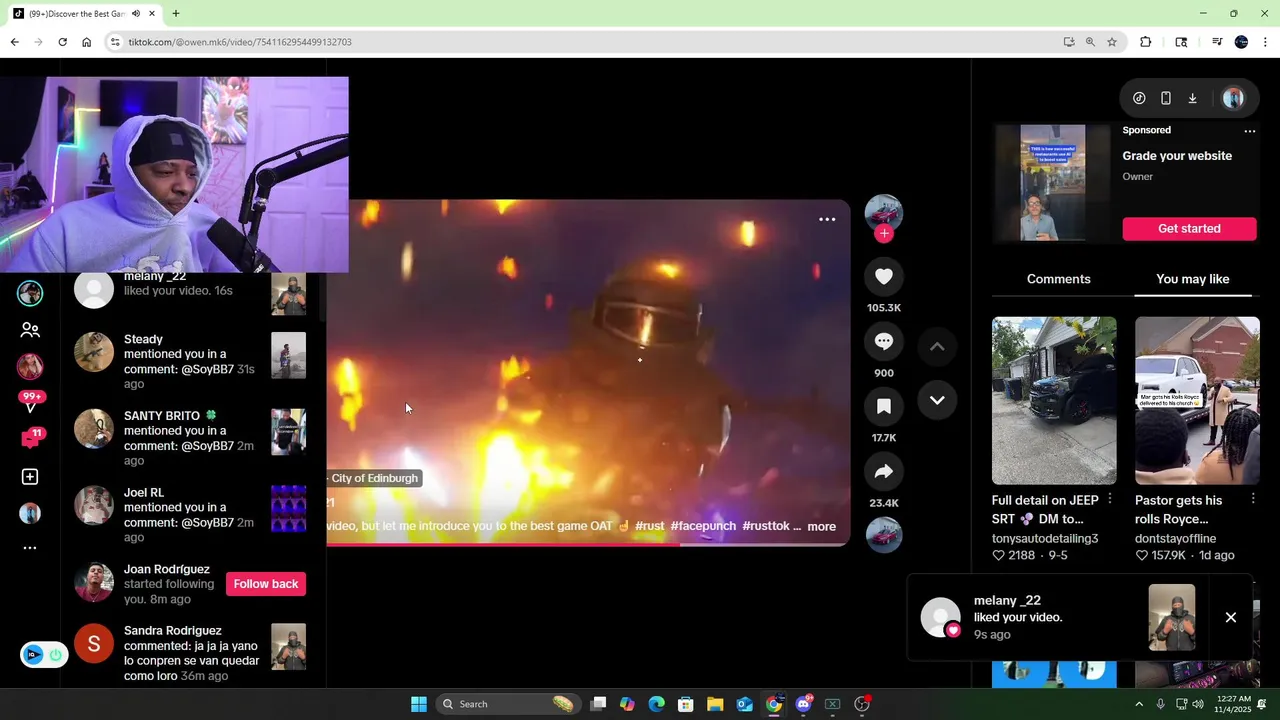
Task: Open the City of Edinburgh location tag
Action: coord(373,478)
